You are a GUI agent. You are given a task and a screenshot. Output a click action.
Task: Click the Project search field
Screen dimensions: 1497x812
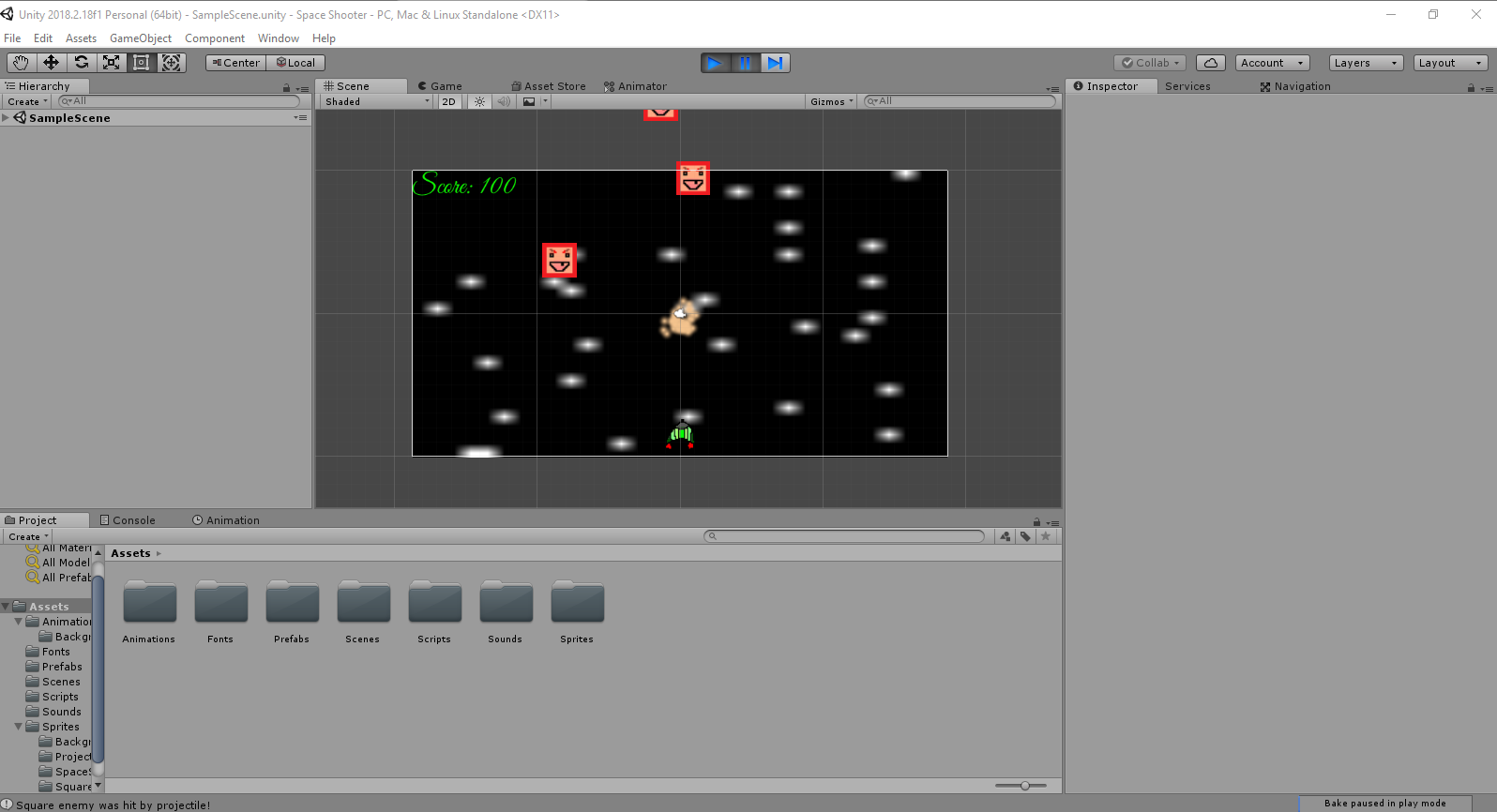(x=844, y=536)
